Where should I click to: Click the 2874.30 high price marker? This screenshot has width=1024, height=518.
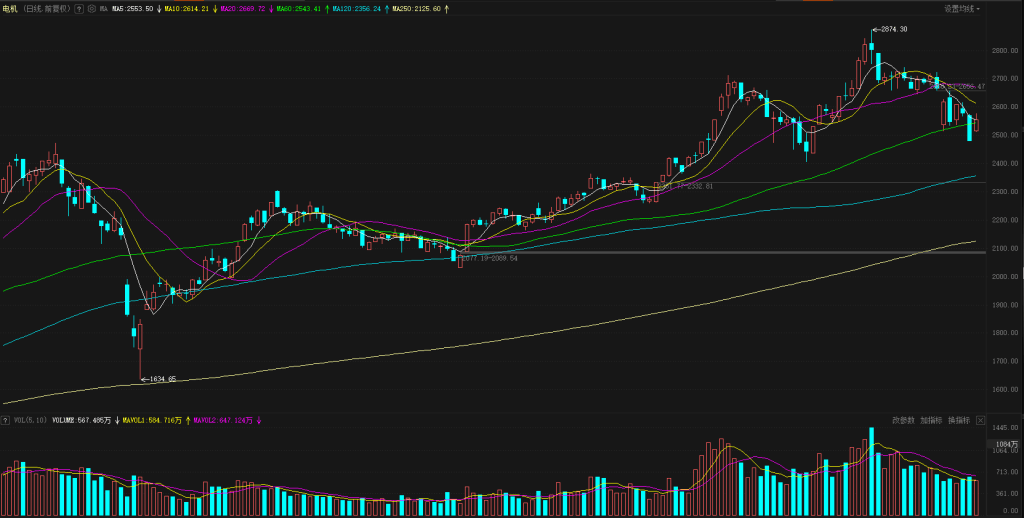(x=893, y=30)
